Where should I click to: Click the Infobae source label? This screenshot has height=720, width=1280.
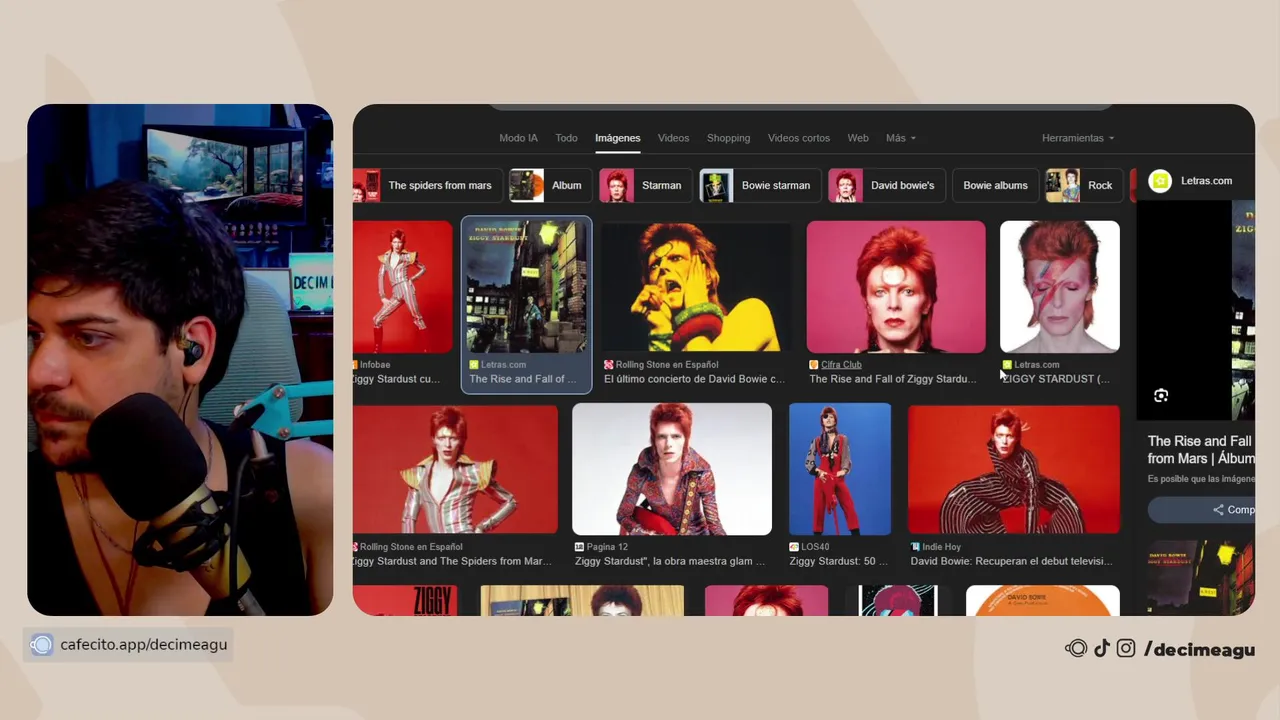(375, 365)
